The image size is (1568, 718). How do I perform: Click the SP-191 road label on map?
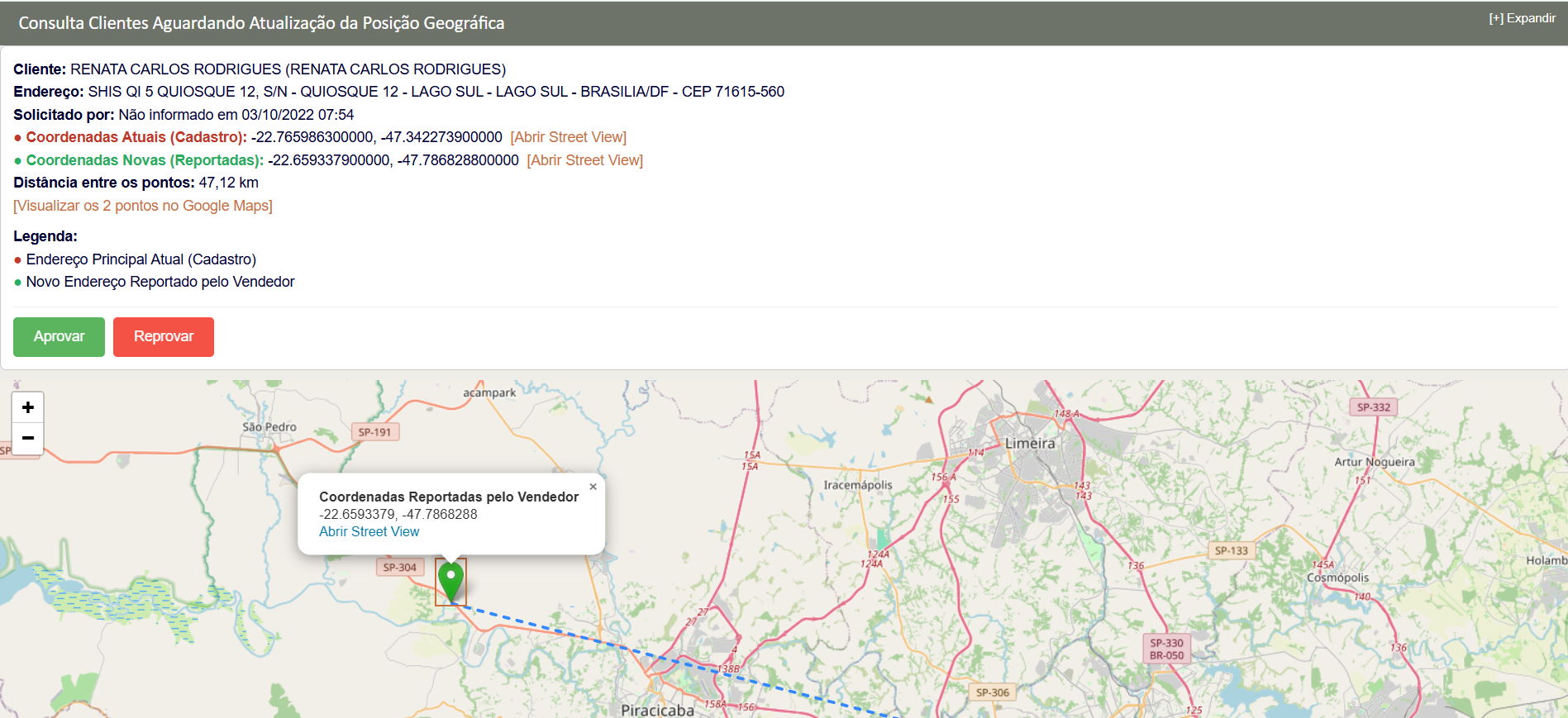pyautogui.click(x=374, y=432)
